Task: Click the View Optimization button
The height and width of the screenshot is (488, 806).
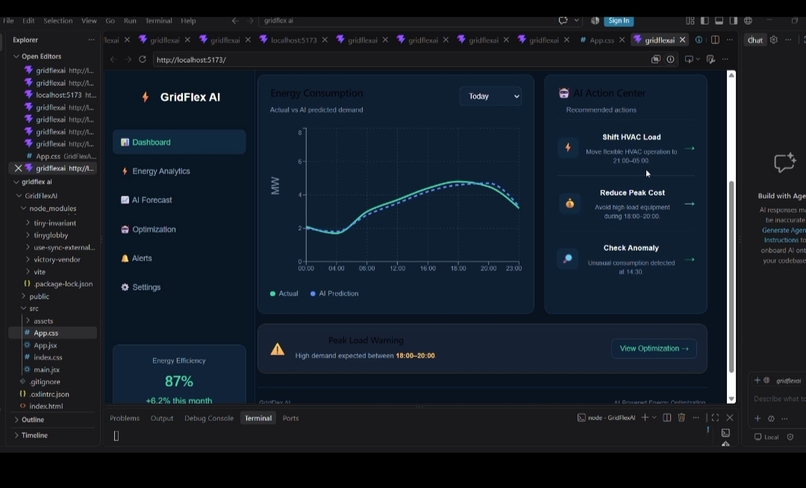Action: [654, 348]
